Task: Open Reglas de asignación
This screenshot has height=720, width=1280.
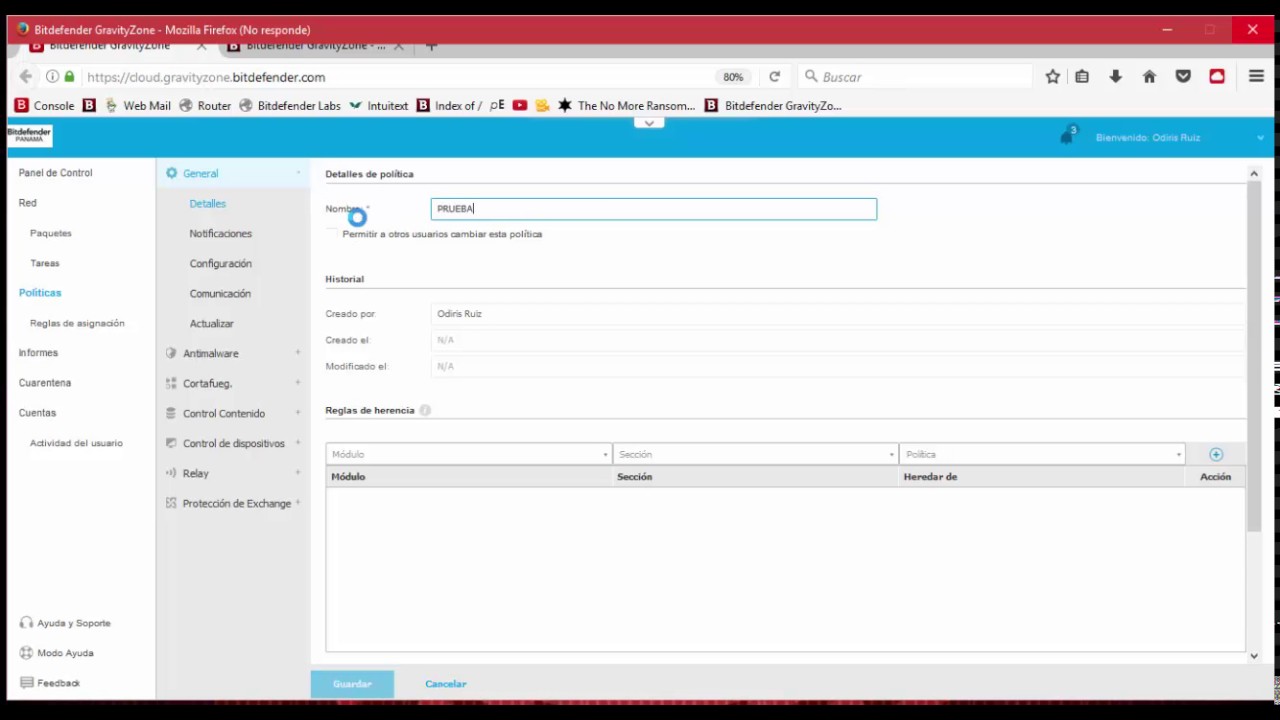Action: coord(77,323)
